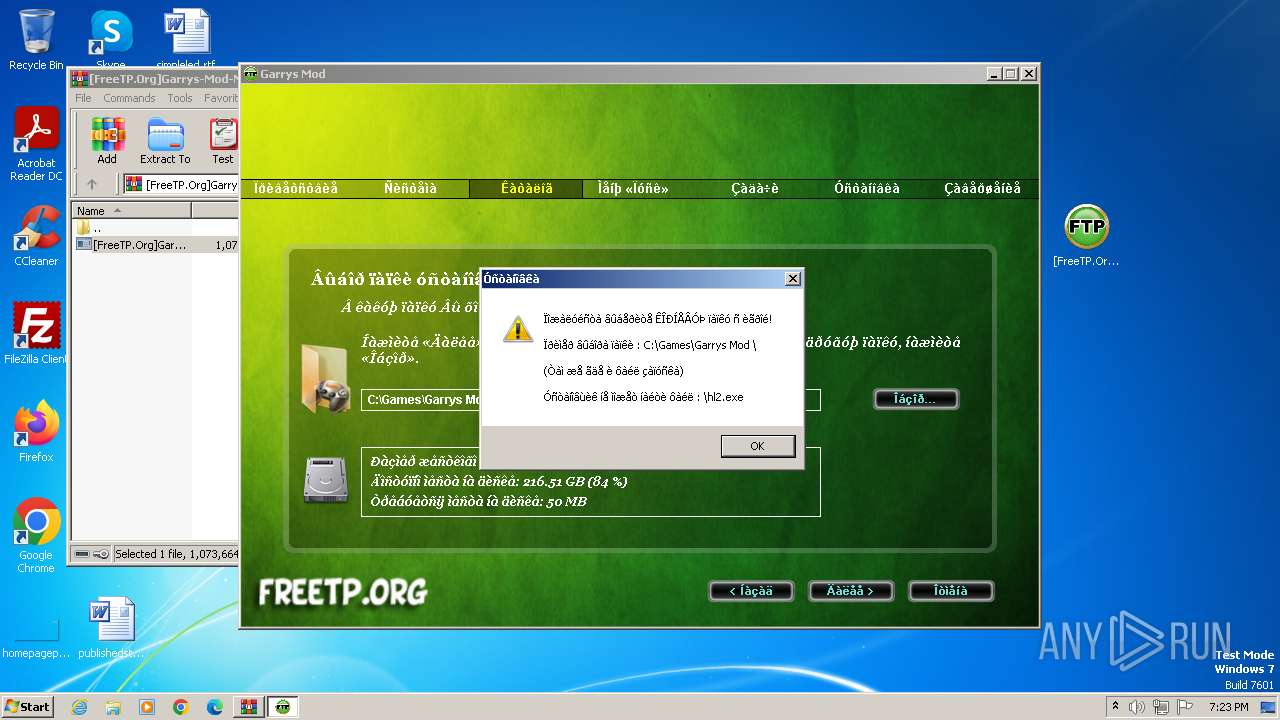Open the simpleled.rtf document on the desktop
This screenshot has height=720, width=1280.
coord(186,38)
